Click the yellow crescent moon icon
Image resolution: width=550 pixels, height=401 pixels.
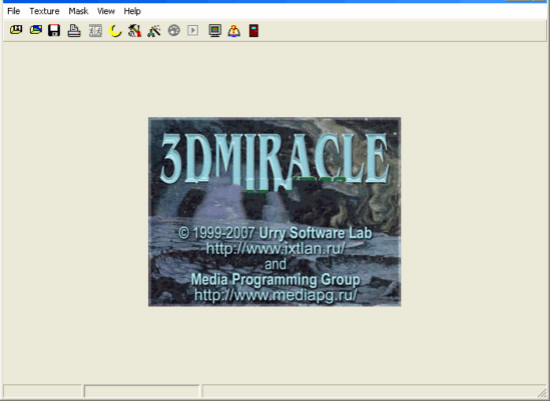pos(115,31)
